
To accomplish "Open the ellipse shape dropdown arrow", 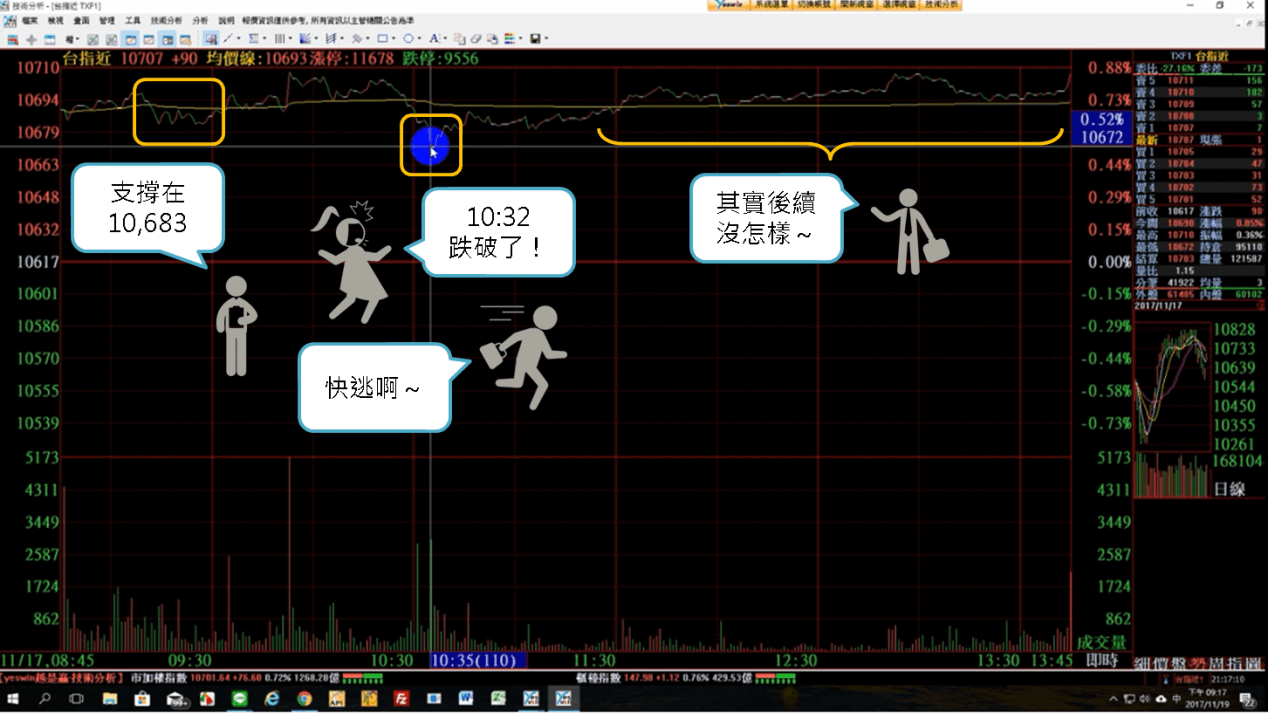I will [419, 39].
